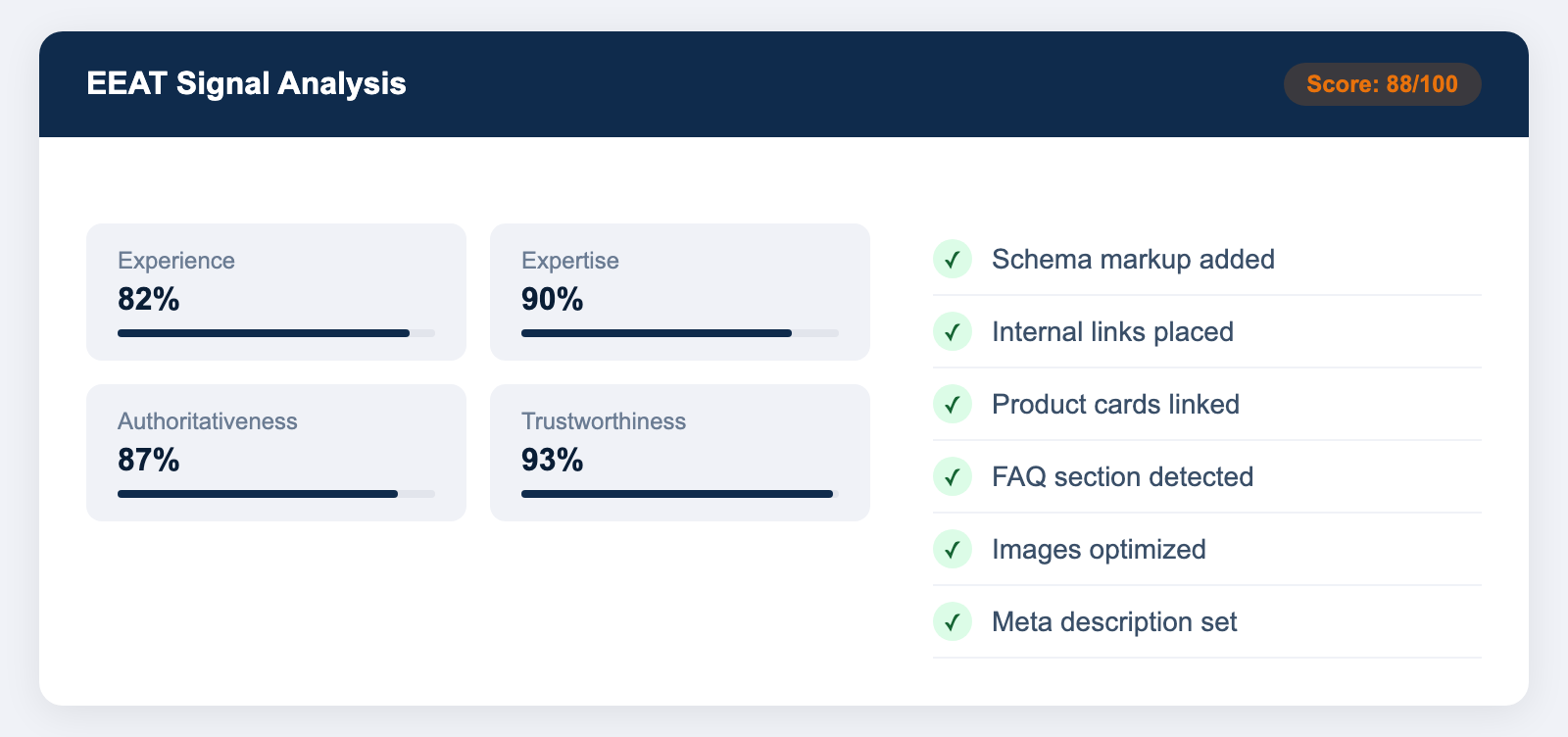Click the 87% Authoritativeness value

149,460
